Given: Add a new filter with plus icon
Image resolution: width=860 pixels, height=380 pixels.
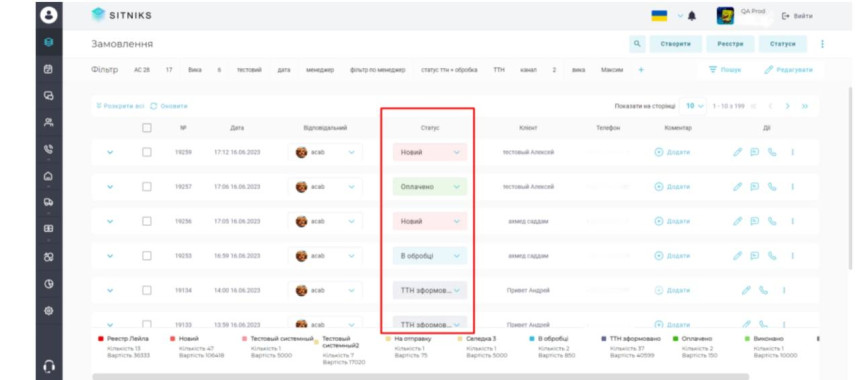Looking at the screenshot, I should (x=641, y=70).
